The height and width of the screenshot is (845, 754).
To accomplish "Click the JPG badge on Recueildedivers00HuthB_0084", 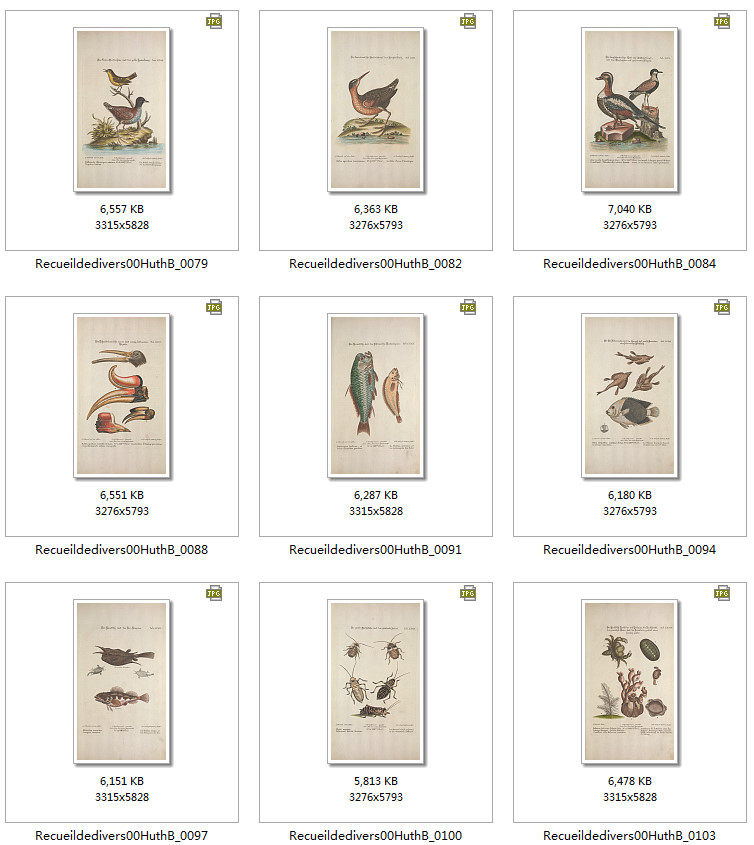I will pyautogui.click(x=722, y=22).
